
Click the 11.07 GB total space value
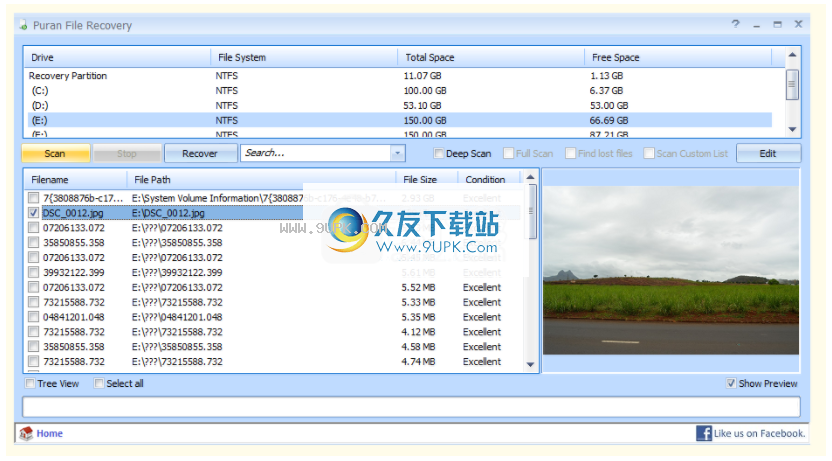tap(422, 76)
